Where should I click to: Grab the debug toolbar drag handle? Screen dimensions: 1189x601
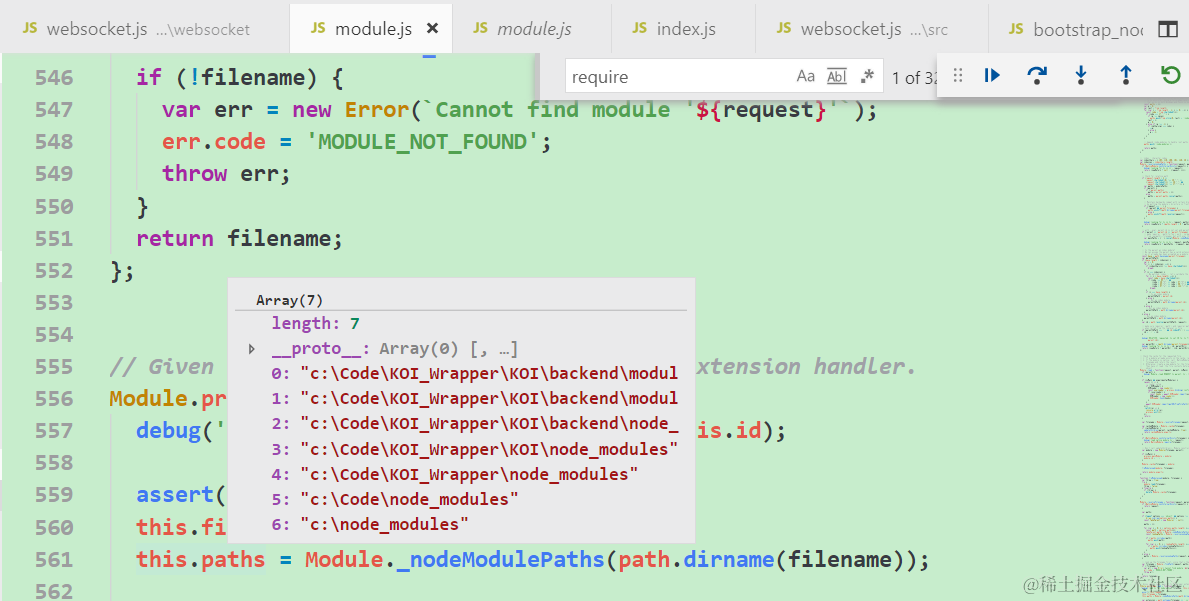tap(958, 75)
